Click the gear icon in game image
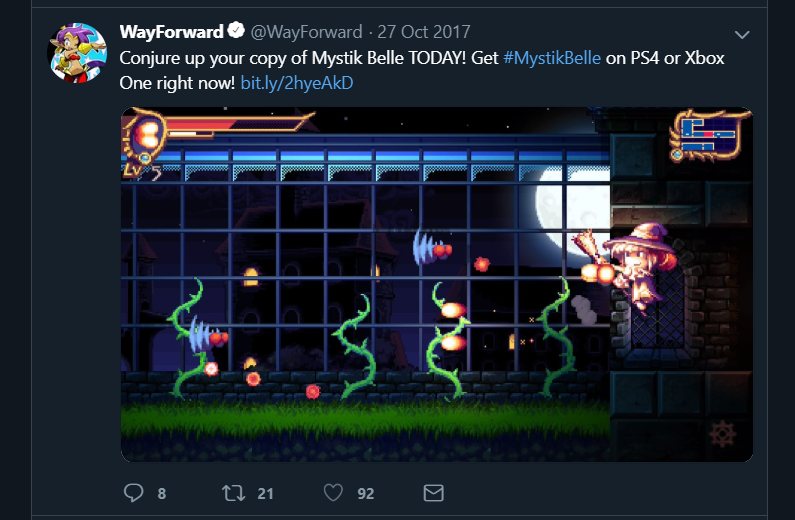795x520 pixels. [722, 434]
